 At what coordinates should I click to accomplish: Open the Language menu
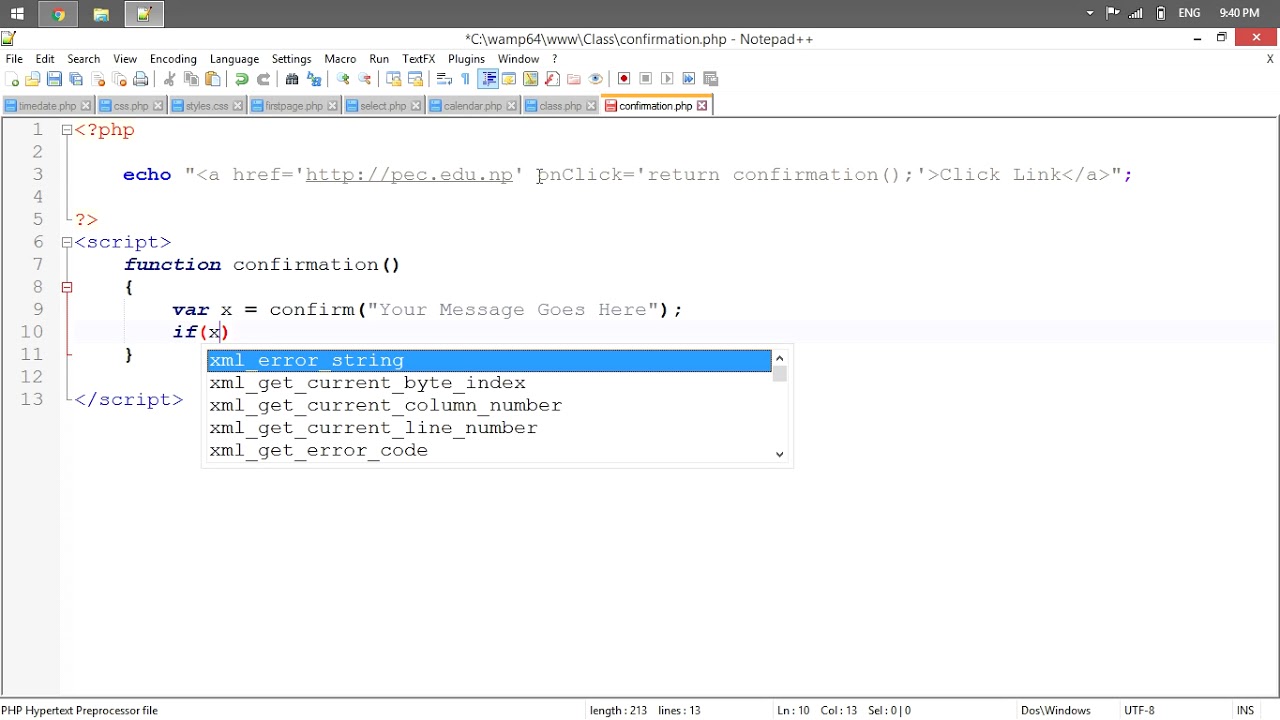tap(234, 59)
